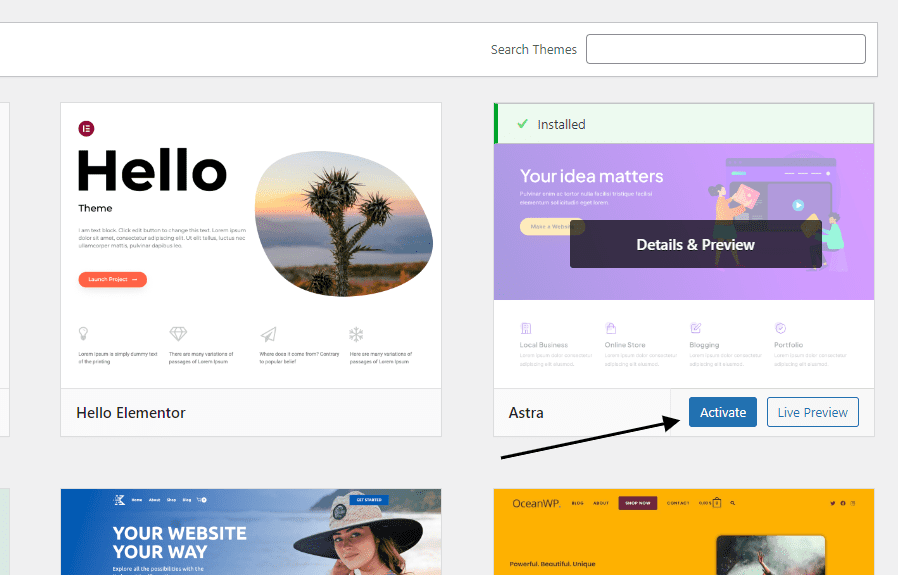Focus the Search Themes input field
Viewport: 898px width, 575px height.
726,49
